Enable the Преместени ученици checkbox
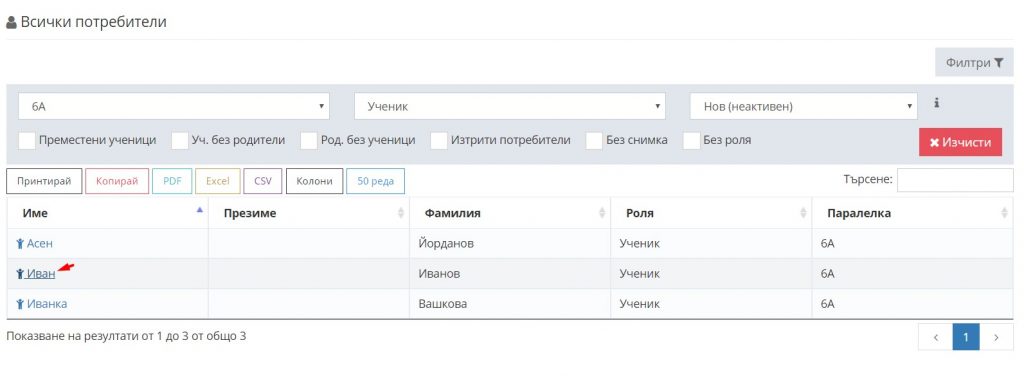This screenshot has height=376, width=1024. pyautogui.click(x=27, y=140)
